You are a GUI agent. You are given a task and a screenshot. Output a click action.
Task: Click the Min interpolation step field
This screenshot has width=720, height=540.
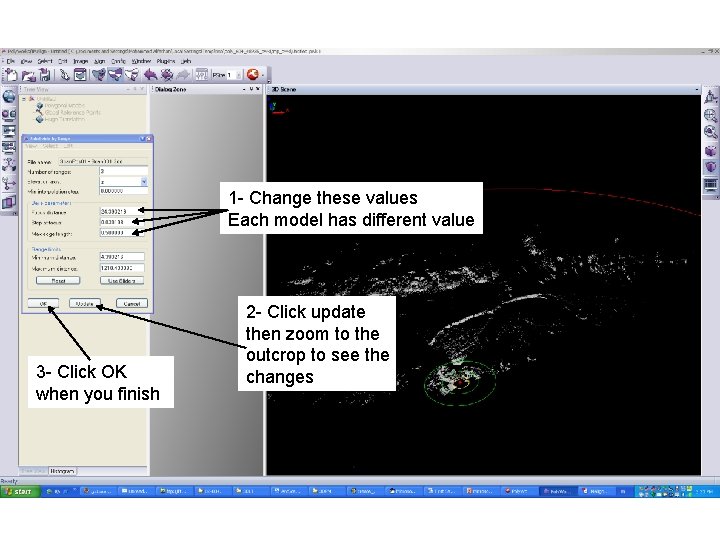(x=124, y=191)
